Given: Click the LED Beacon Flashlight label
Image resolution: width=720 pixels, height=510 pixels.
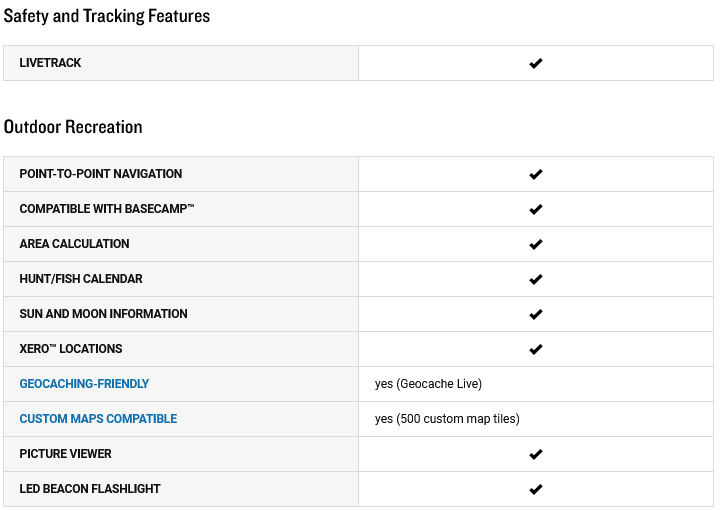Looking at the screenshot, I should click(90, 489).
